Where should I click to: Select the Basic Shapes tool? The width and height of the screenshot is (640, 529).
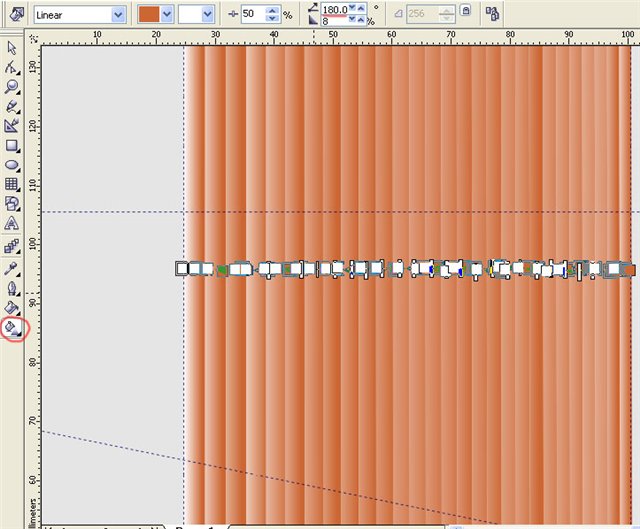(12, 203)
